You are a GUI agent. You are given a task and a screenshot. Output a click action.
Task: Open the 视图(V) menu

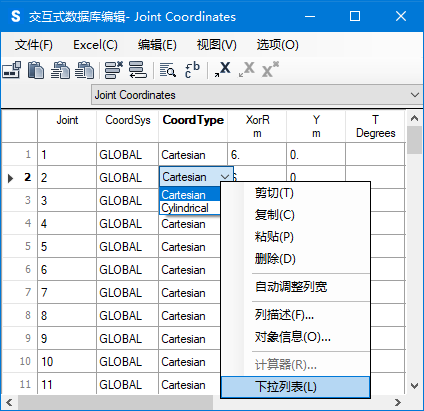(x=217, y=45)
